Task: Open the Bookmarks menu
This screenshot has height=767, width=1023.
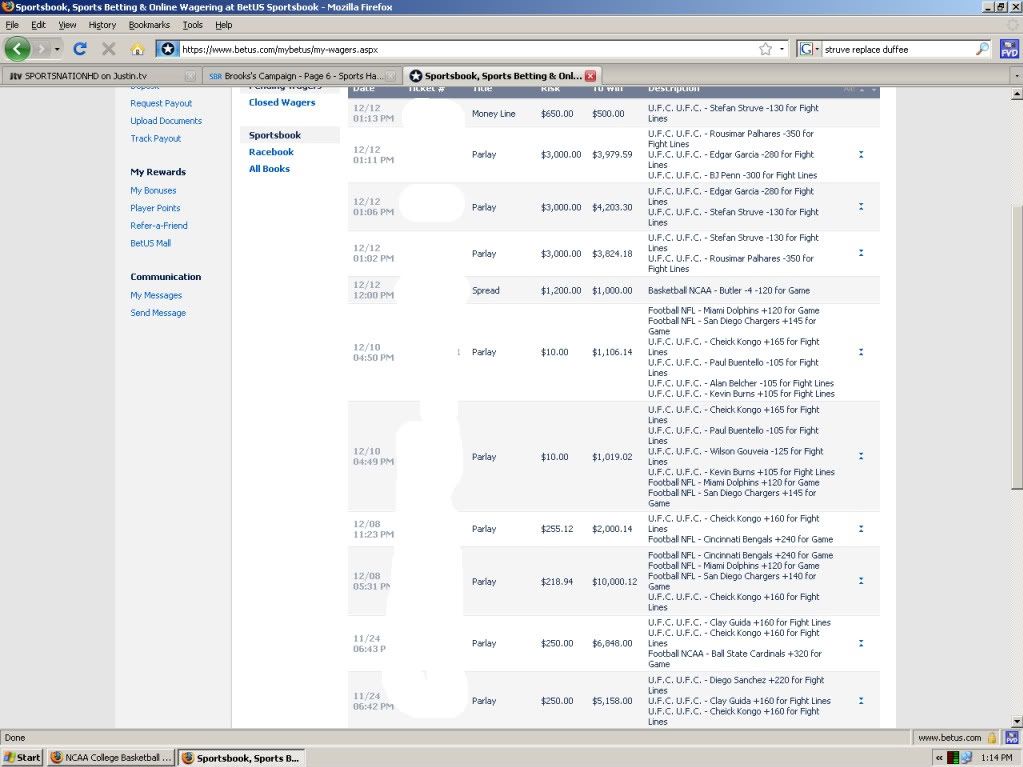Action: (x=149, y=25)
